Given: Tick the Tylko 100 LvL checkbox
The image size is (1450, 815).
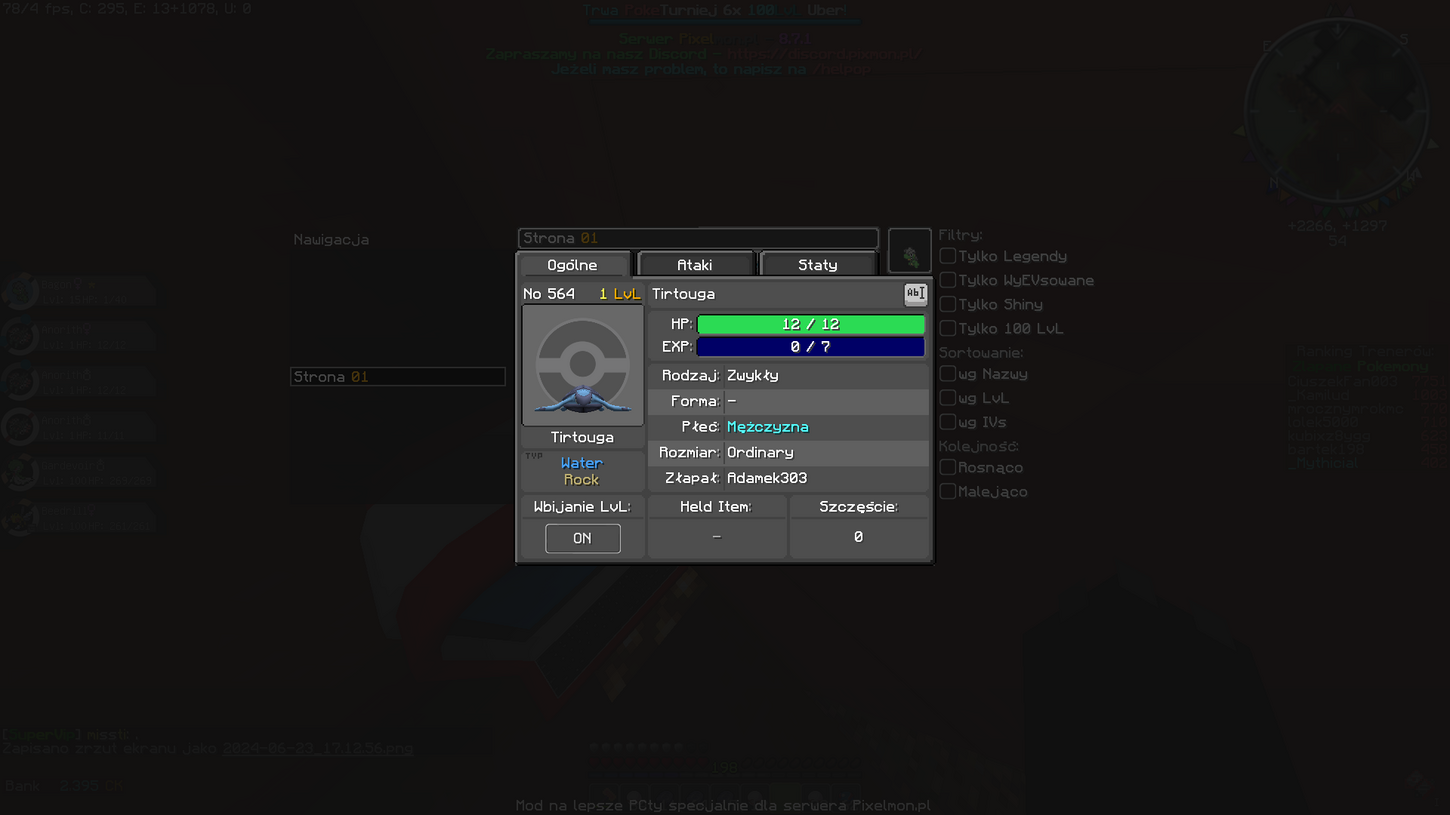Looking at the screenshot, I should tap(947, 329).
